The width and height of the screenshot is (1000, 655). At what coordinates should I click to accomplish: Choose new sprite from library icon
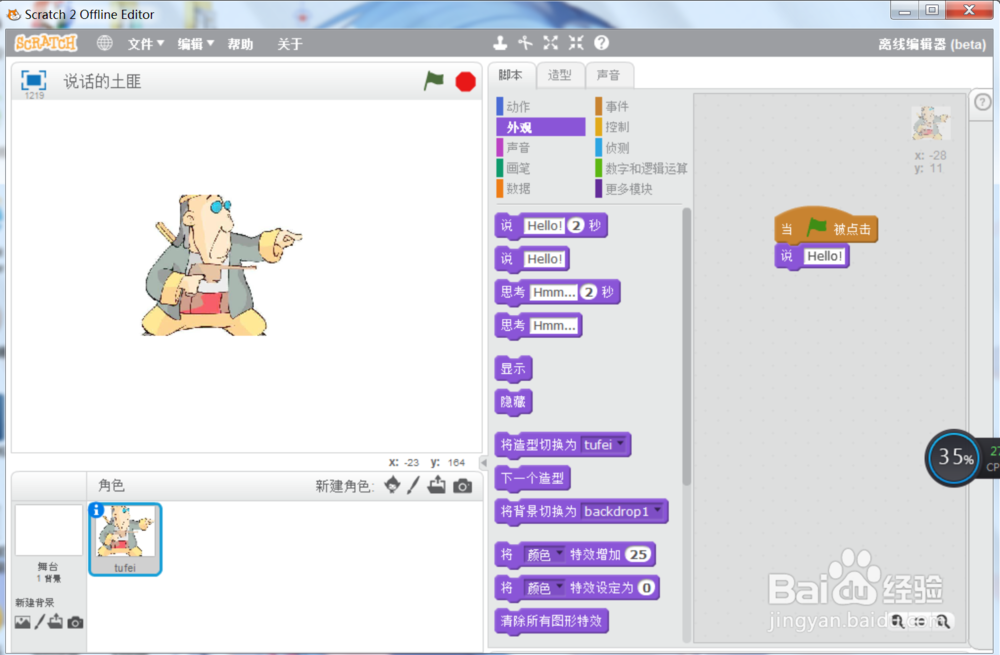pyautogui.click(x=392, y=485)
